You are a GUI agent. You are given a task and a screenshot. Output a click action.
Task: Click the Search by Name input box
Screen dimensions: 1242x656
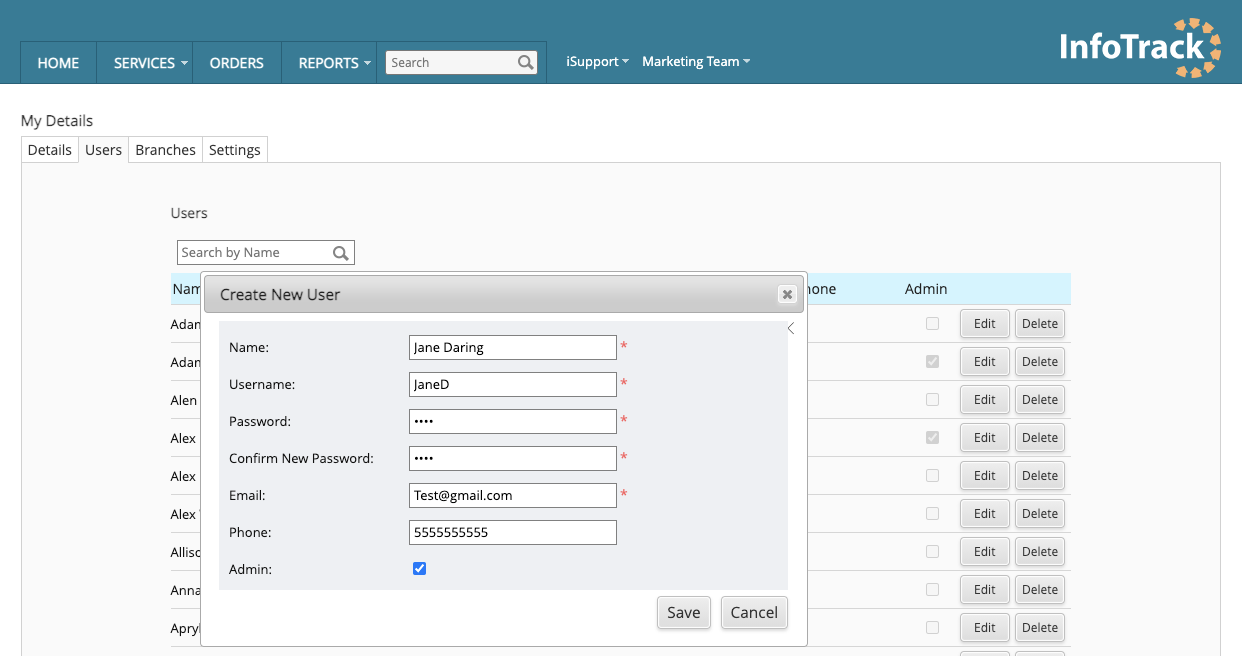[x=255, y=252]
